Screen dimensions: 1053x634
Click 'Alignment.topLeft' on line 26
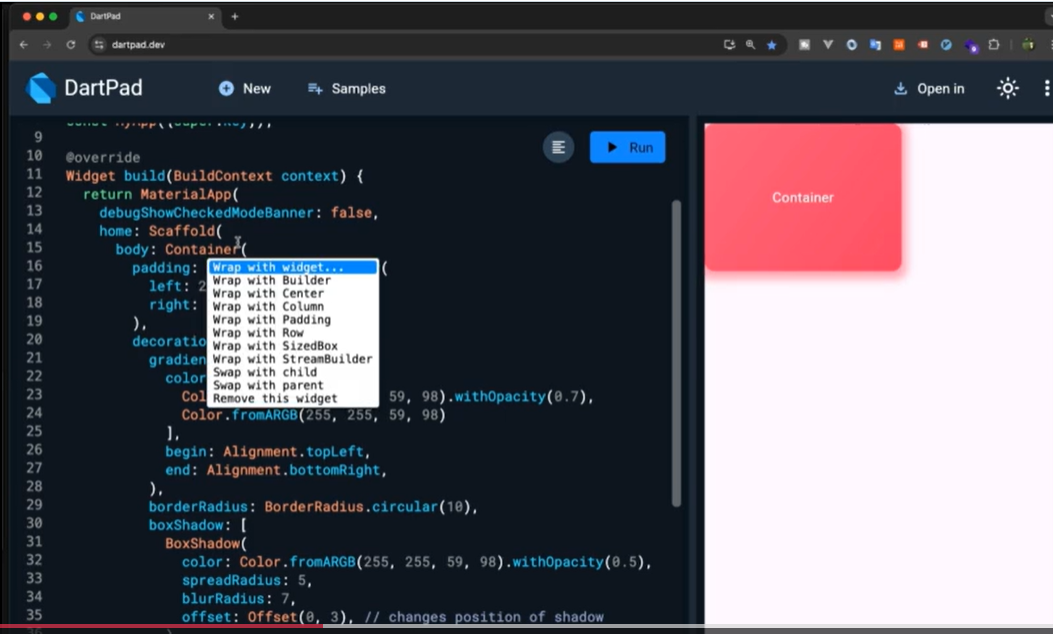click(293, 451)
